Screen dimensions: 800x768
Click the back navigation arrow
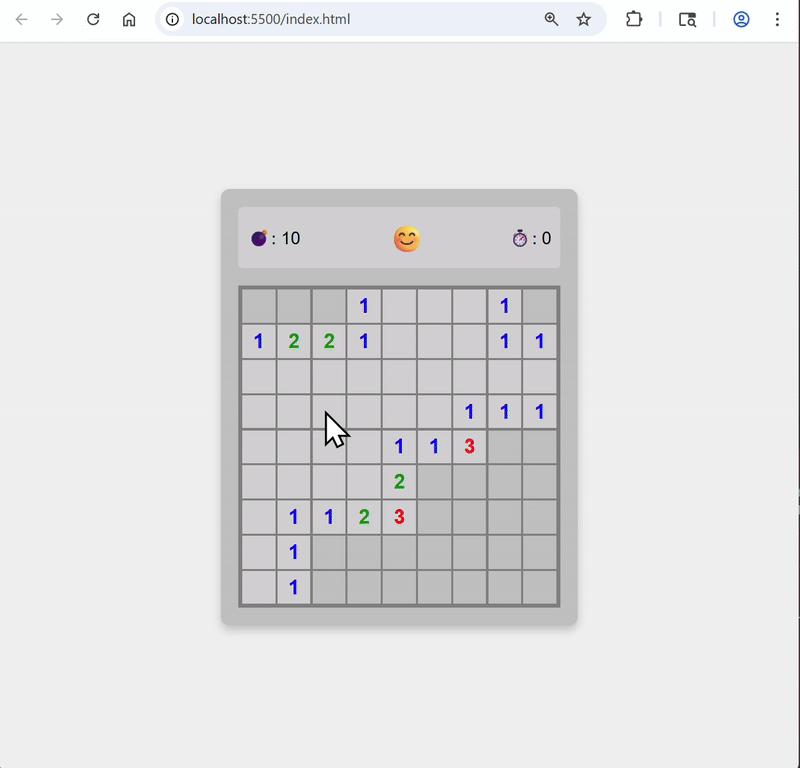pyautogui.click(x=21, y=19)
